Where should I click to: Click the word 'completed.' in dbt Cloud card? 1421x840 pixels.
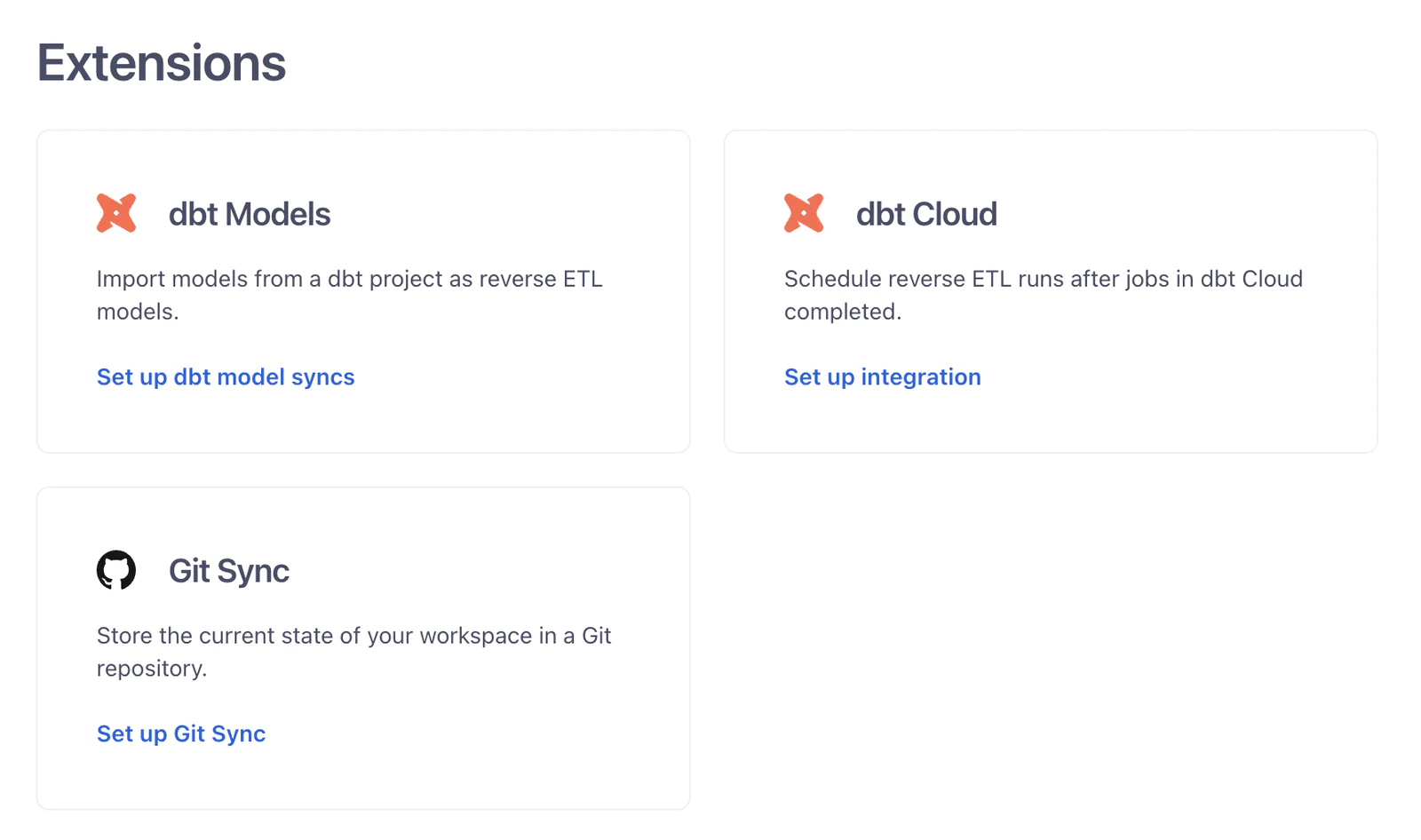[x=843, y=312]
